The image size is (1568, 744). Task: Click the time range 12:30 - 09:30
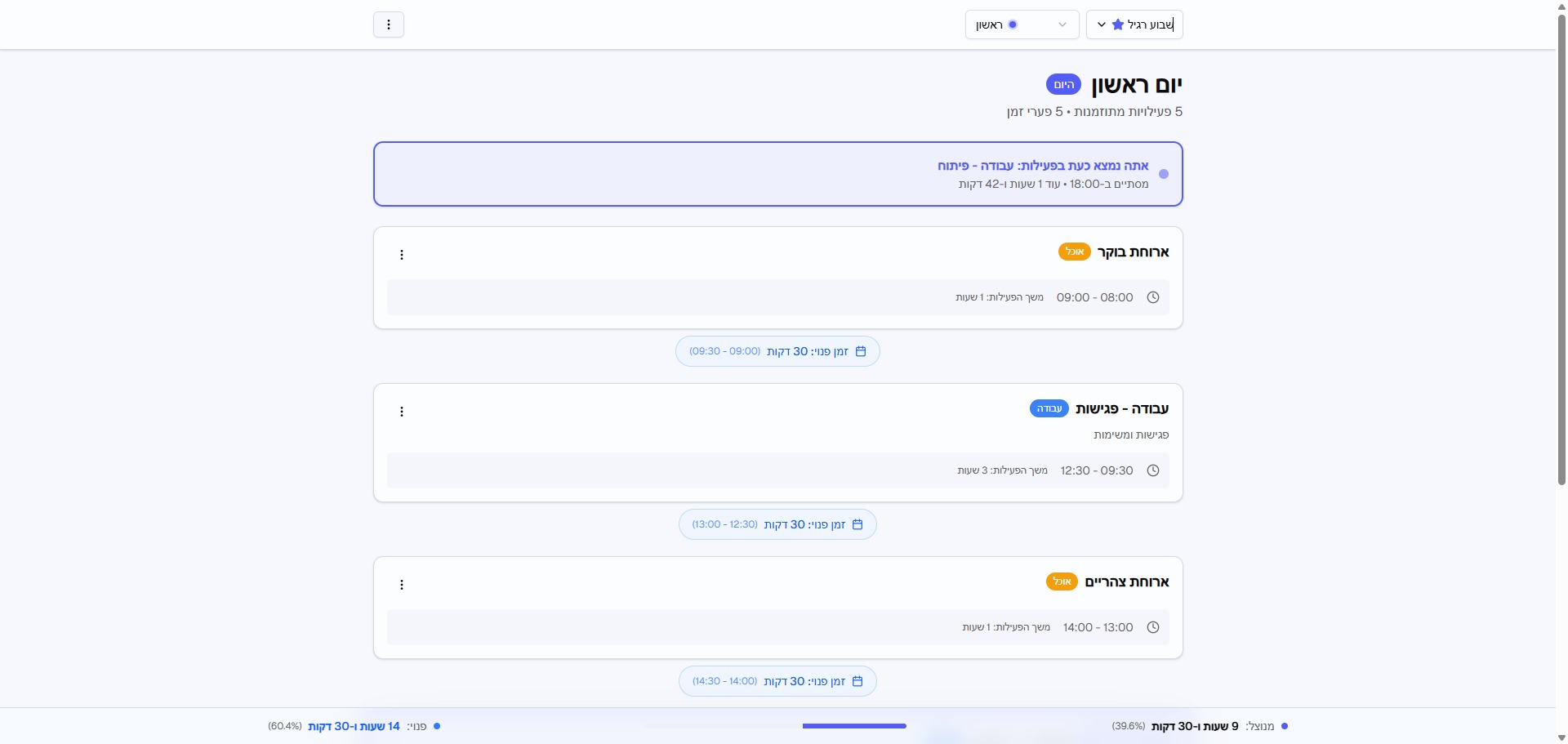point(1097,470)
